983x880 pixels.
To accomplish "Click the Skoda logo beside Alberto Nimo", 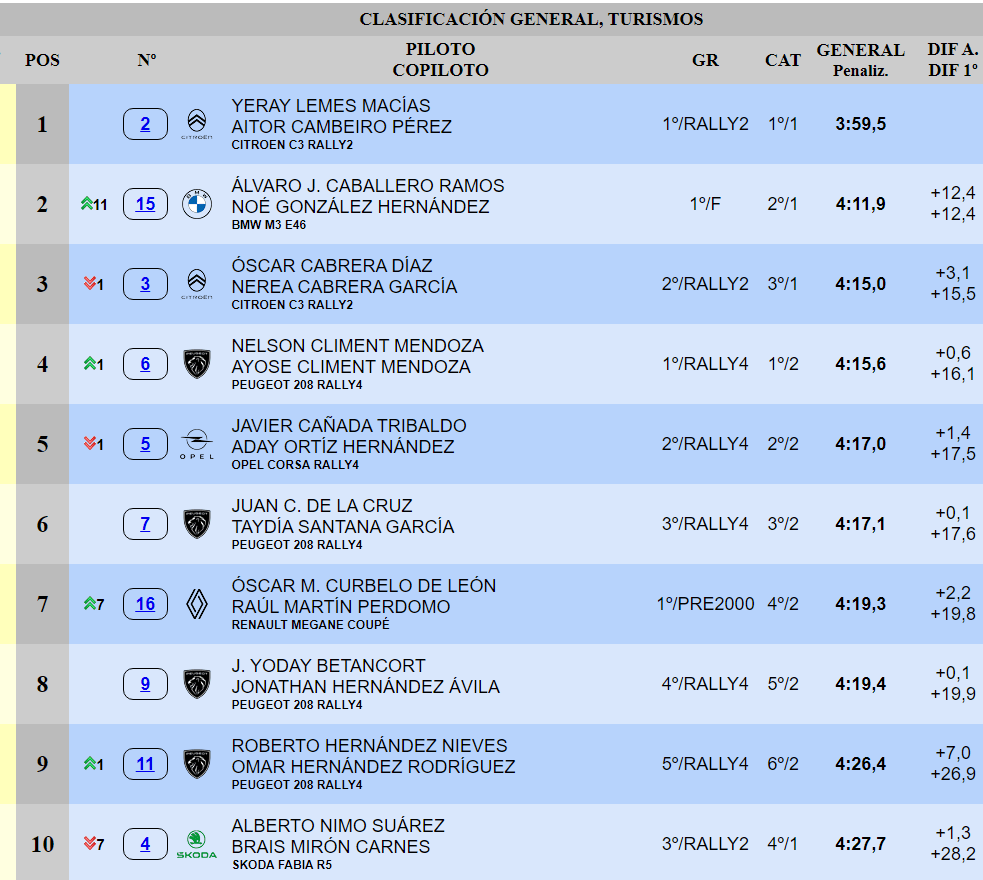I will 196,845.
